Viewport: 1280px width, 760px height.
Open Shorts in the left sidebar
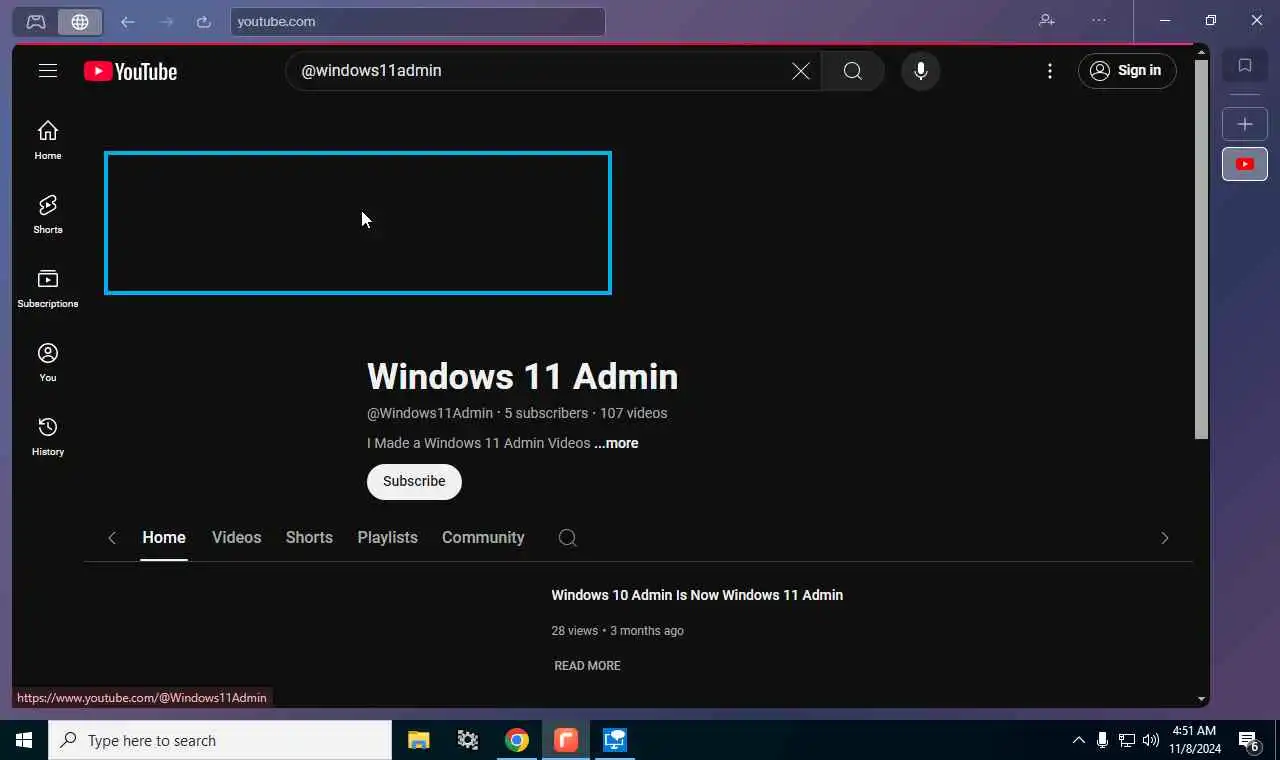(x=48, y=214)
